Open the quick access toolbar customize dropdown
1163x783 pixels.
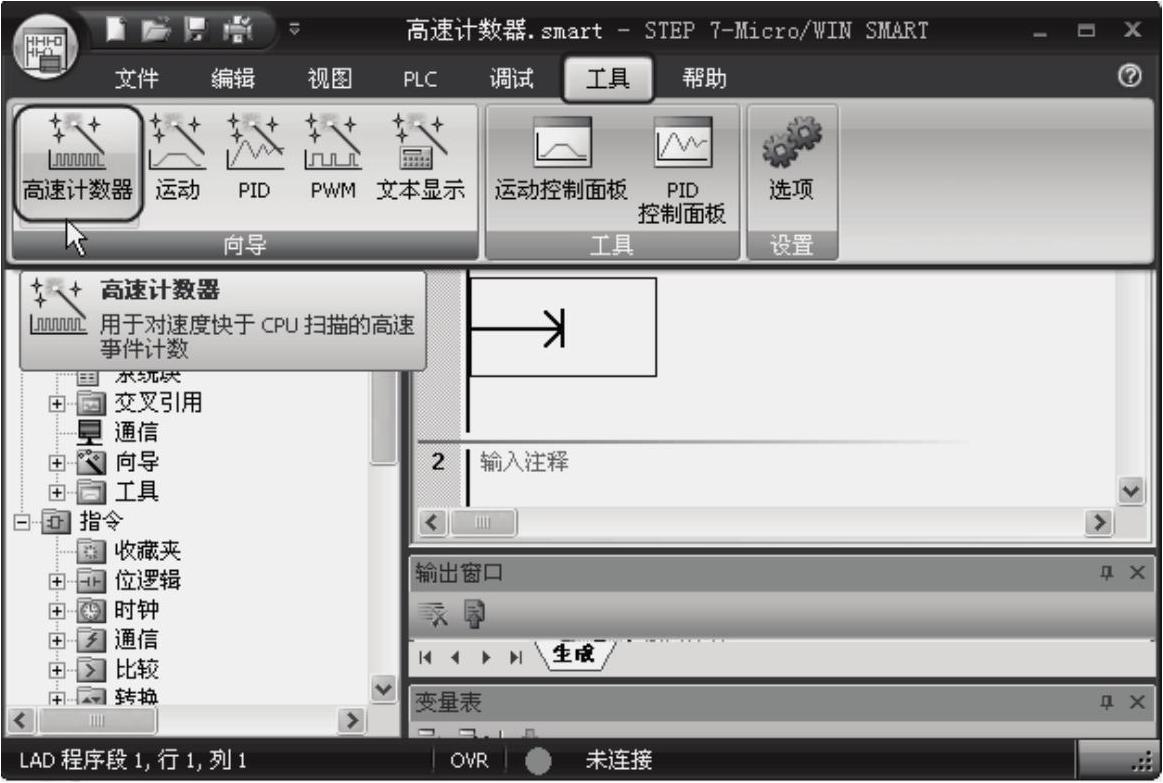pos(294,29)
